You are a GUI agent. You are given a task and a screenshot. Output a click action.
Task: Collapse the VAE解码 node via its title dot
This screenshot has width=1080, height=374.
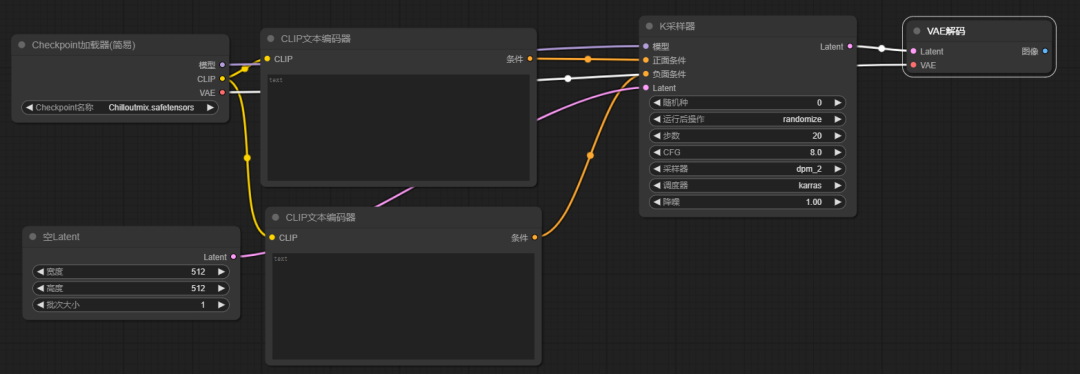click(x=917, y=31)
